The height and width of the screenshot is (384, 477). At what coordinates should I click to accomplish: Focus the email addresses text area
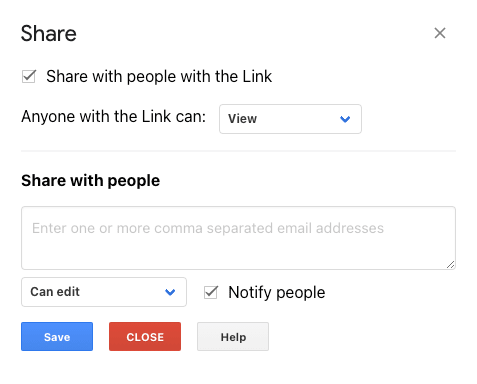238,238
